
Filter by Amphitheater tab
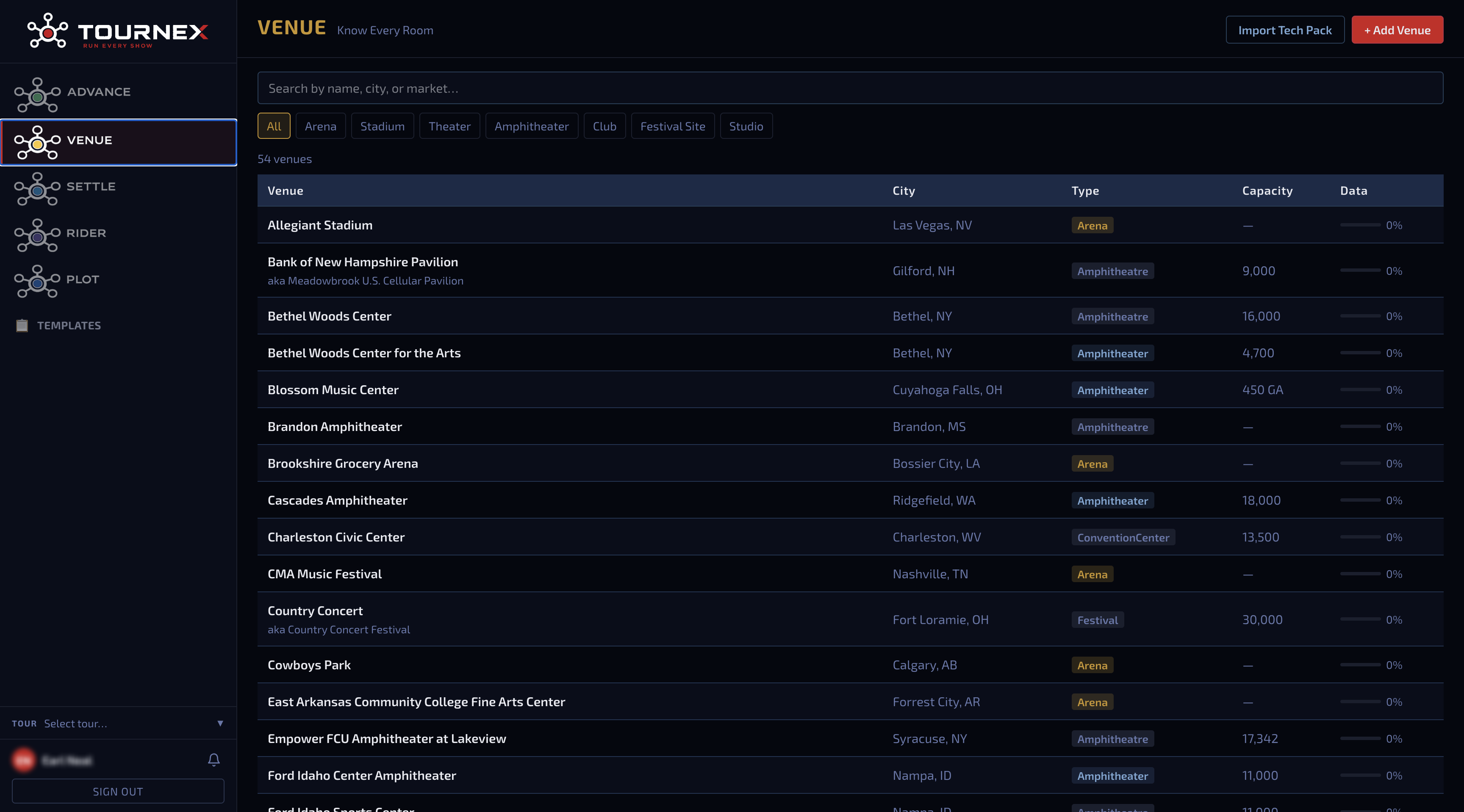point(531,126)
